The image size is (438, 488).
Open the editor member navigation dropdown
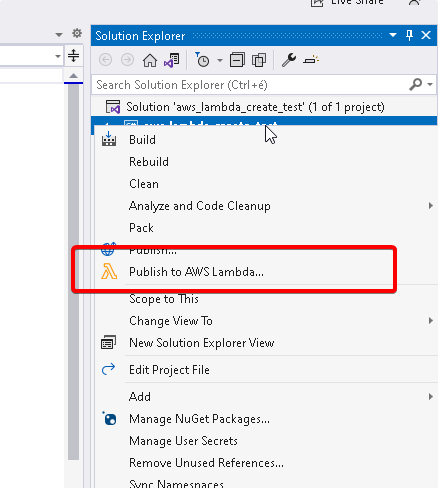58,56
